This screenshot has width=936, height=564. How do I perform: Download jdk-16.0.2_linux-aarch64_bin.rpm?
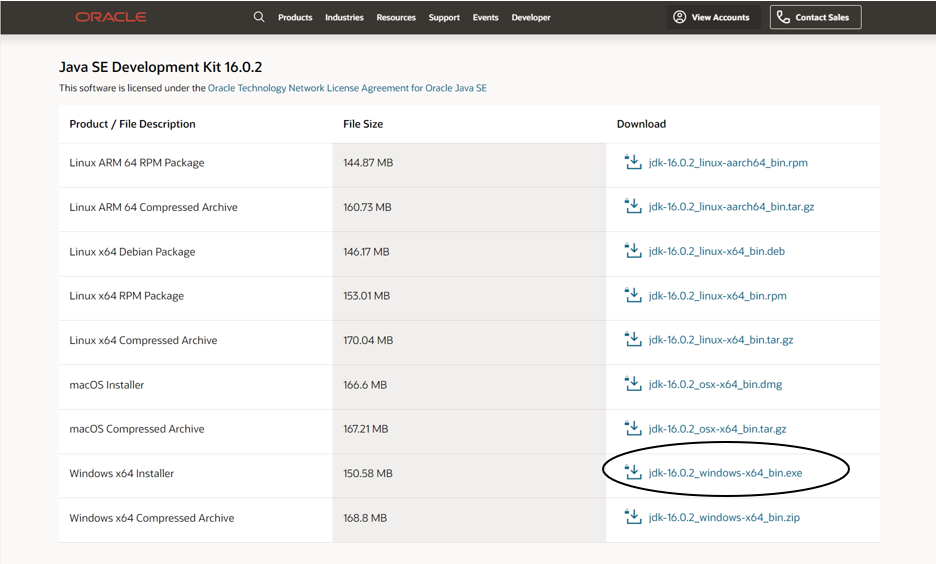[728, 162]
